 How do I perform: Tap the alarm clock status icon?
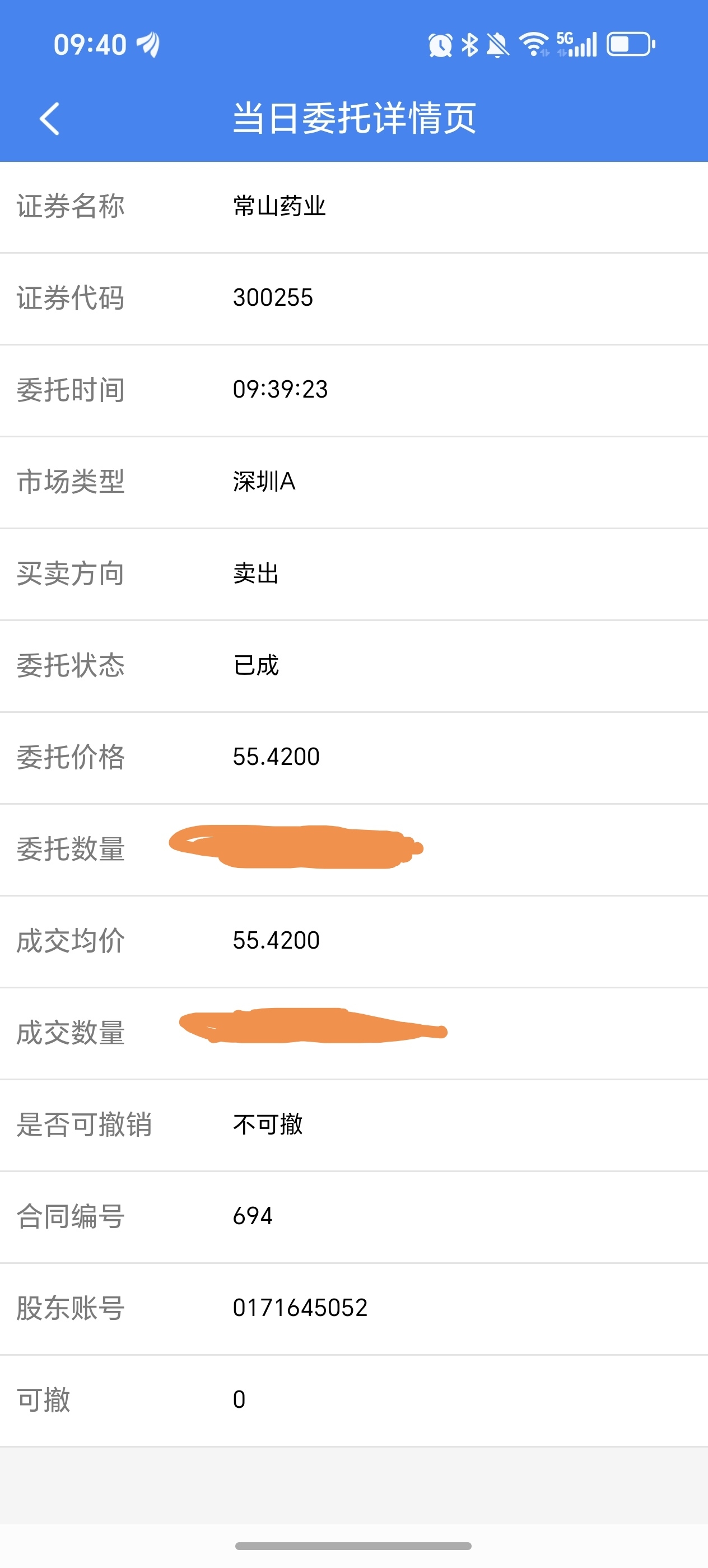tap(440, 45)
